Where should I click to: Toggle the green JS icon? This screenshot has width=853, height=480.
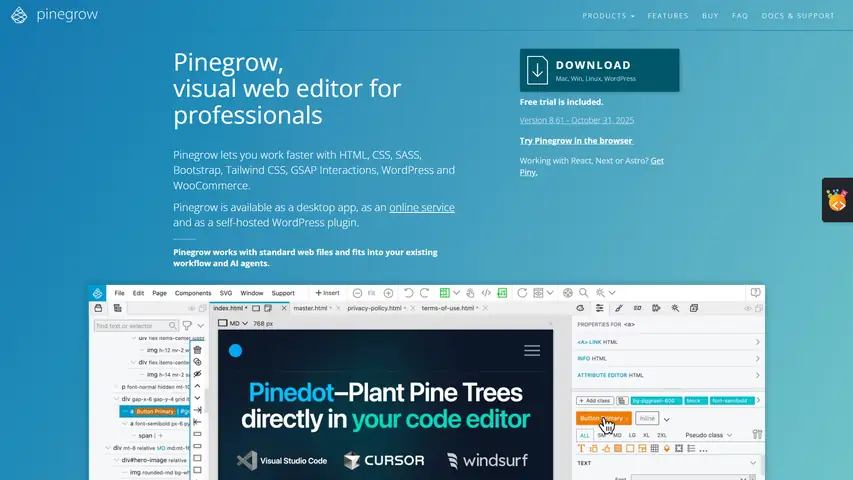click(x=502, y=293)
